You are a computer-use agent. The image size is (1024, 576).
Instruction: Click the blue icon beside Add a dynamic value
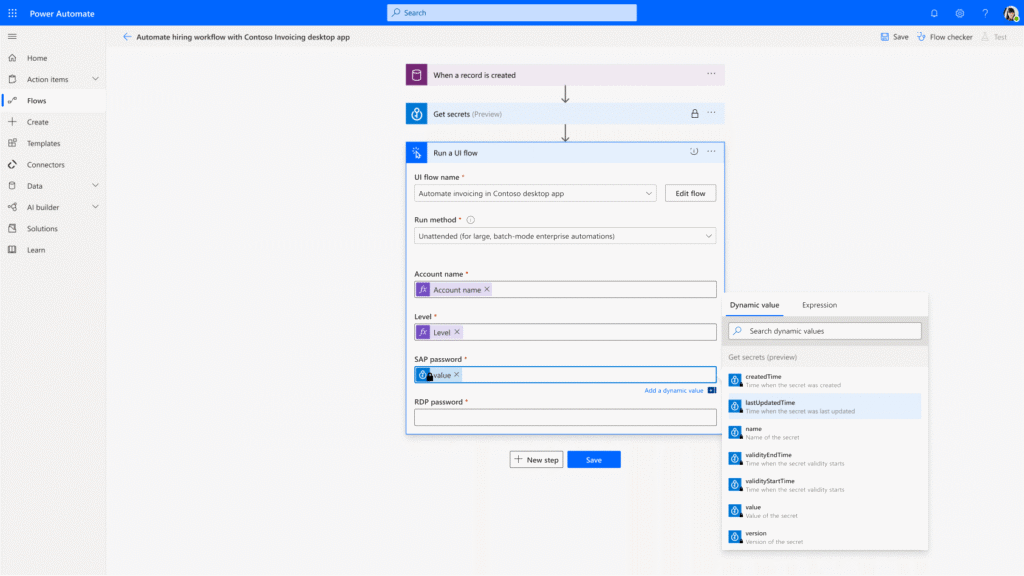click(712, 391)
